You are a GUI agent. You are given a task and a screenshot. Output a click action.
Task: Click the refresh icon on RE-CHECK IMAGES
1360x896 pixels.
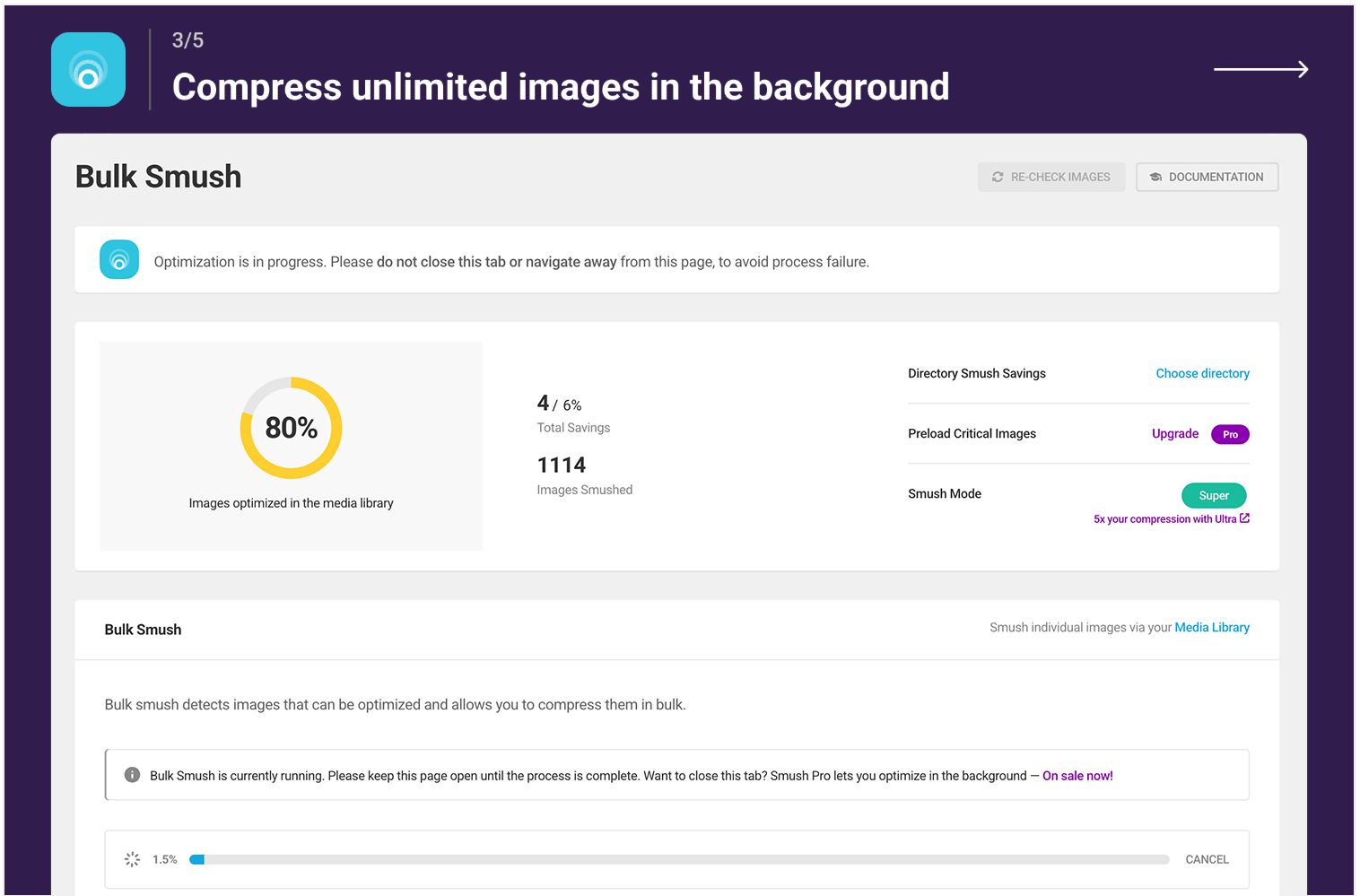tap(998, 177)
